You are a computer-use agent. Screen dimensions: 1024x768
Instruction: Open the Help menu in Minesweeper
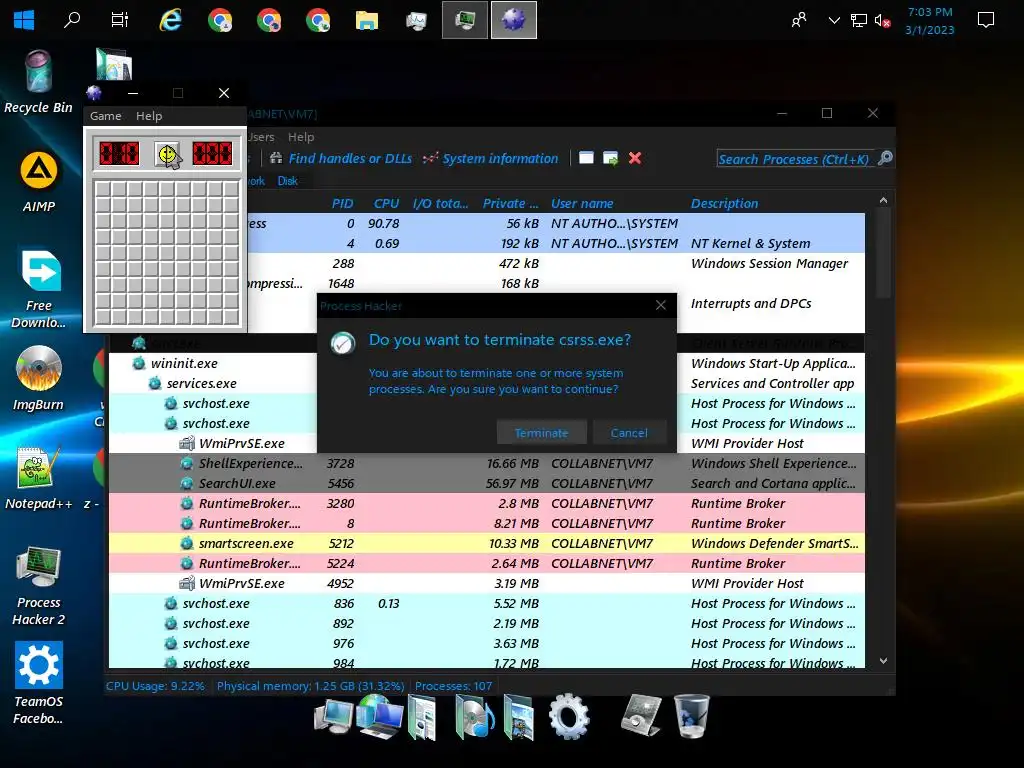[149, 116]
